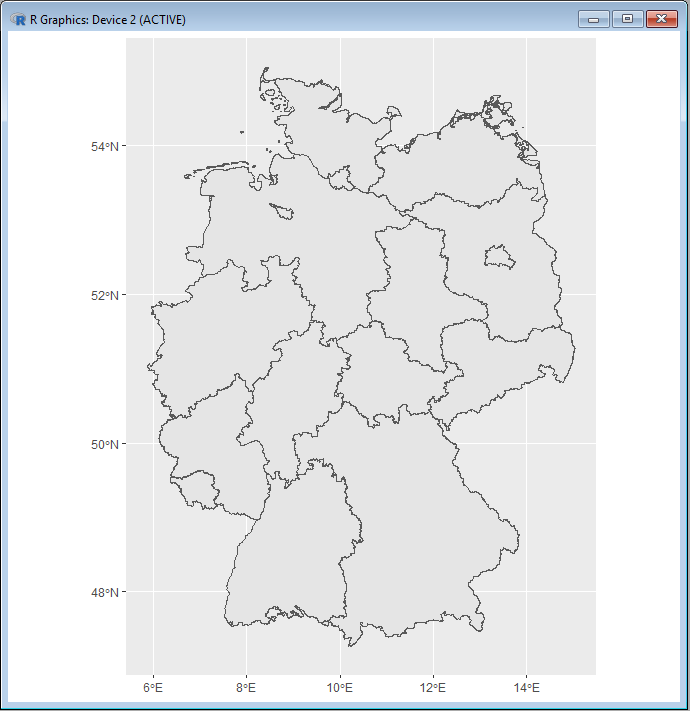Click the Baden-Württemberg region in the southwest
Screen dimensions: 690x711
pyautogui.click(x=290, y=560)
